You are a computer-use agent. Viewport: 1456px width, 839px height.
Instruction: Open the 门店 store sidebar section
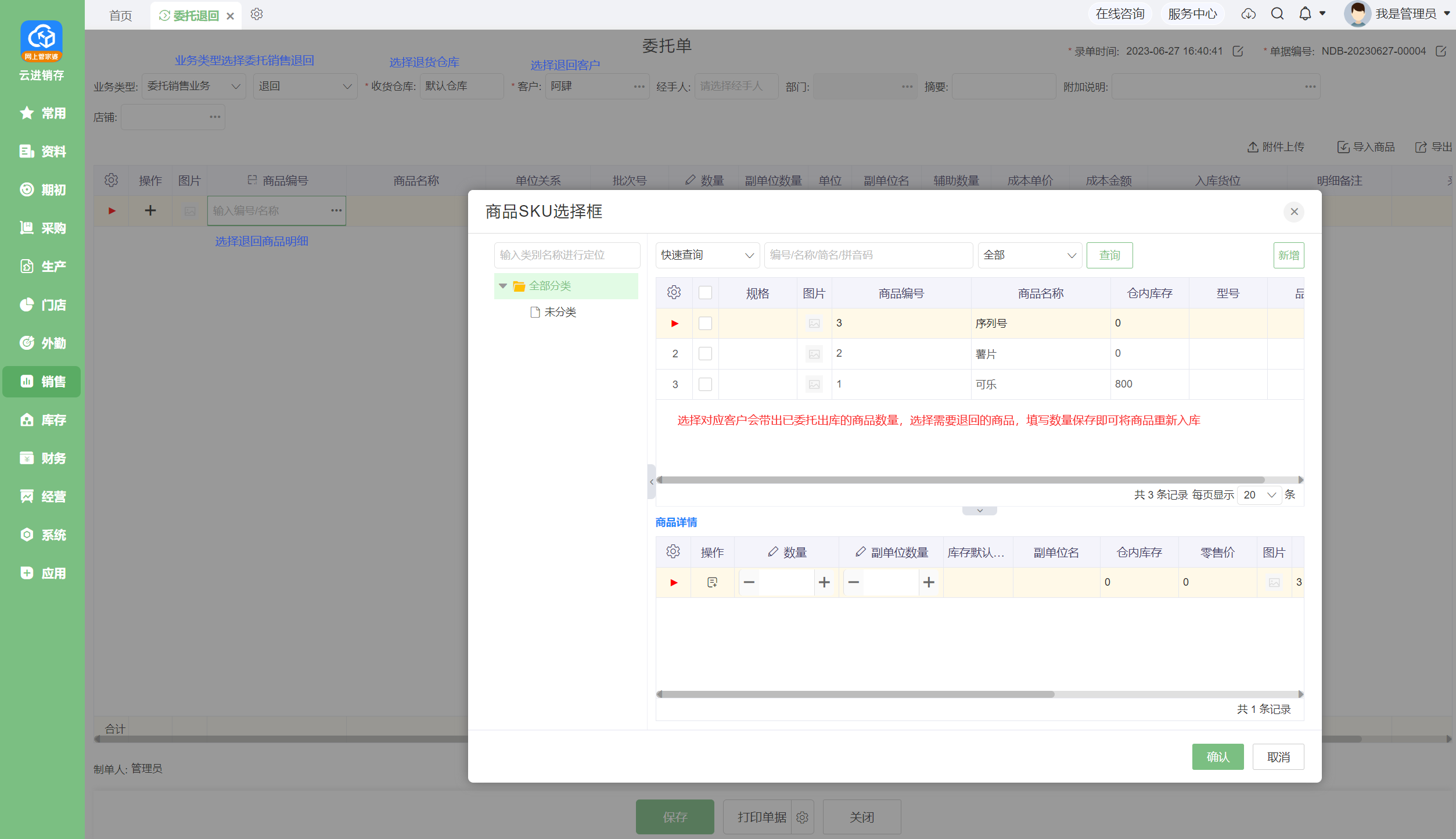[42, 305]
